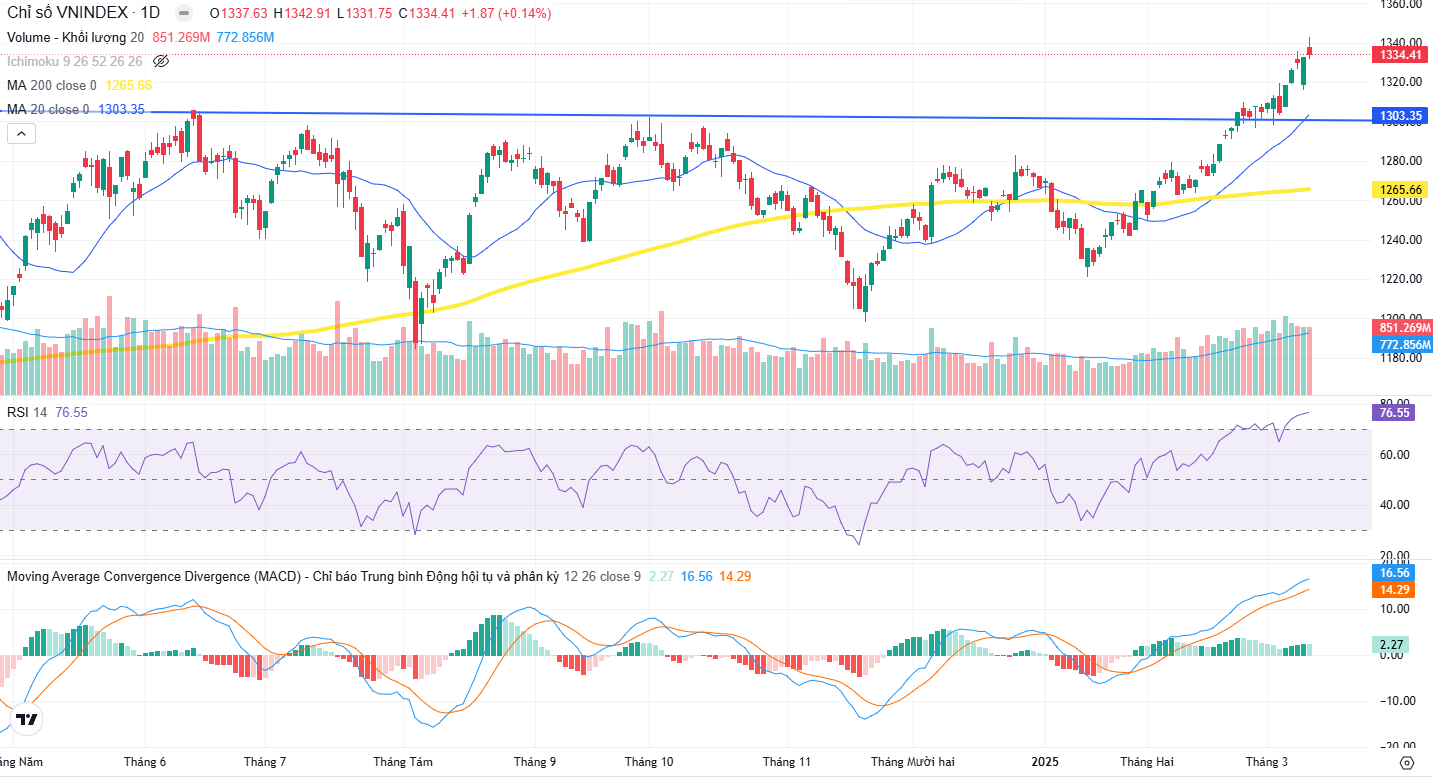Click the C1334.41 close value in header
This screenshot has height=780, width=1433.
[x=425, y=13]
